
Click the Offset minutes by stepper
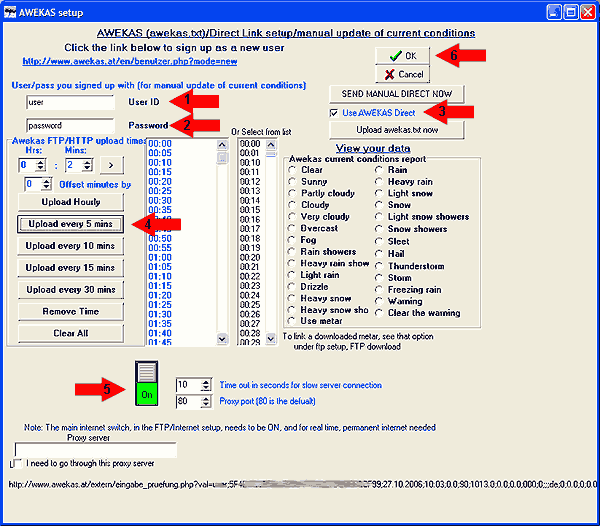click(x=46, y=184)
